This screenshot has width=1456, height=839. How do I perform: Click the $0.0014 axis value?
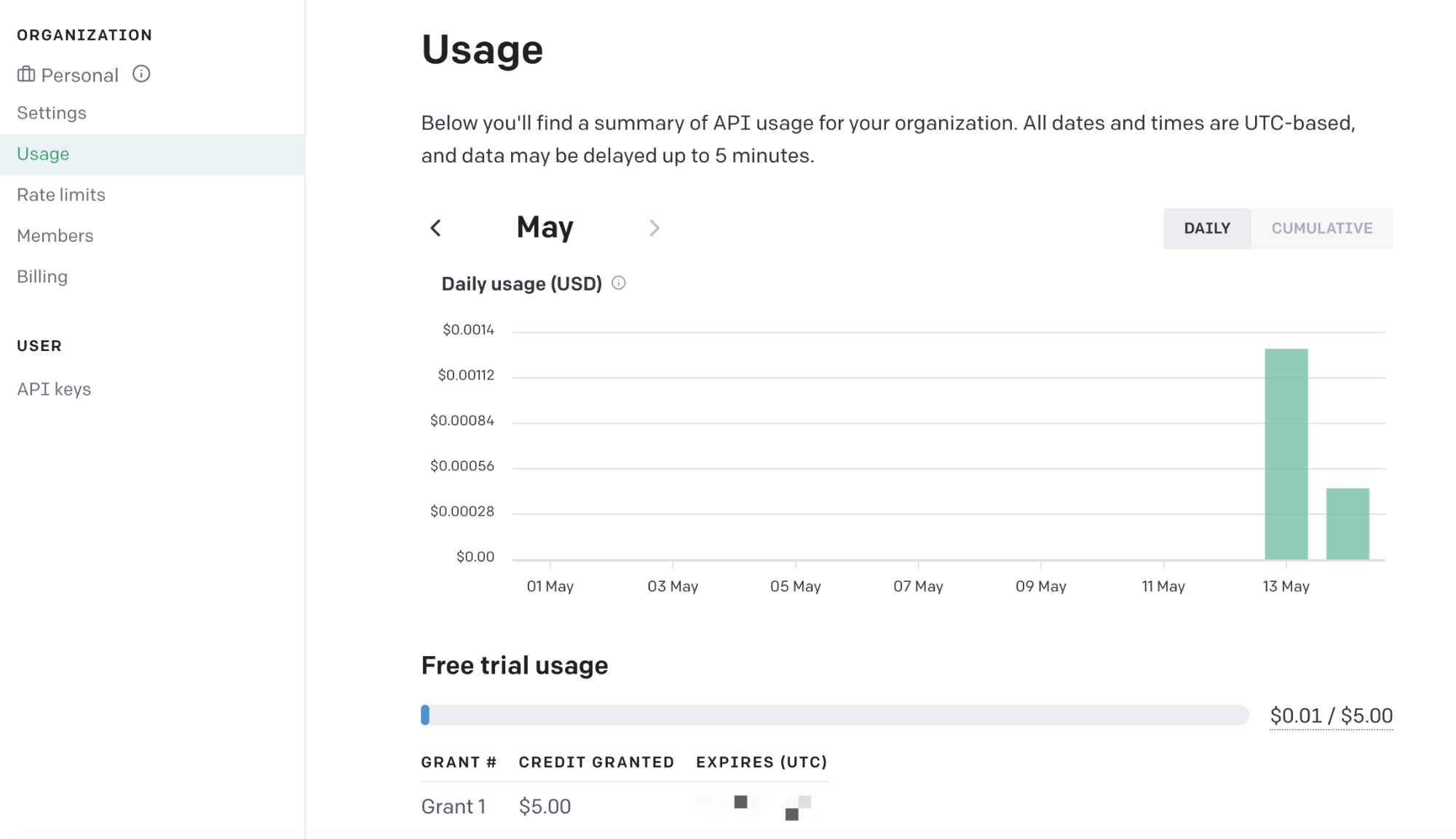(x=469, y=330)
